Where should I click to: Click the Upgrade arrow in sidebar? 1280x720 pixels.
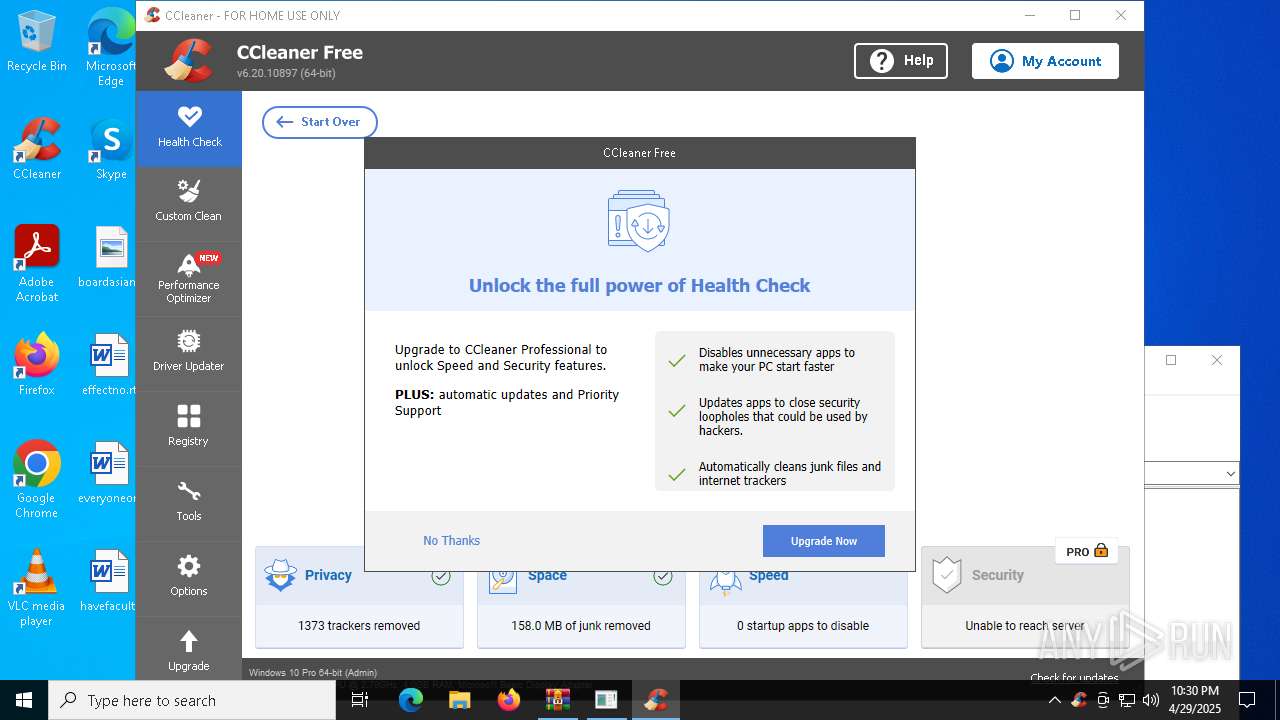[189, 649]
